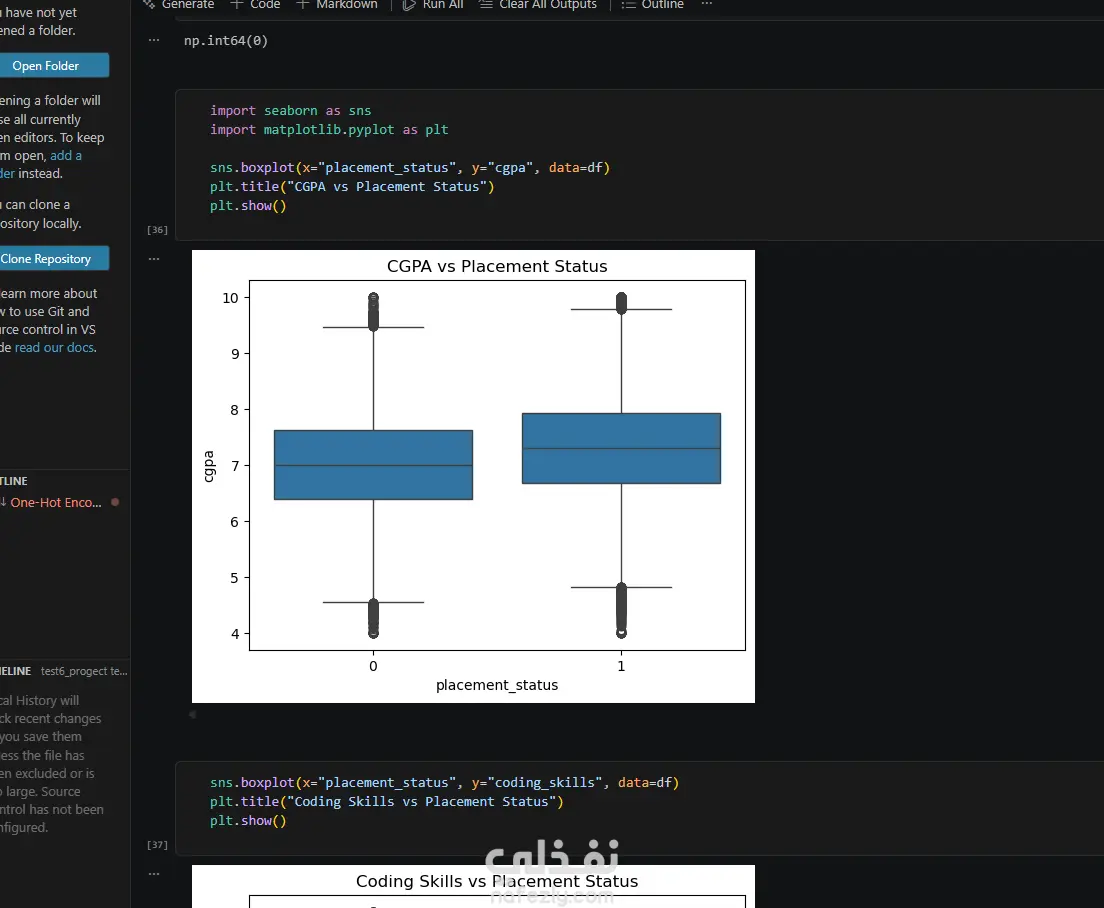
Task: Click execution count [37]
Action: pos(157,845)
